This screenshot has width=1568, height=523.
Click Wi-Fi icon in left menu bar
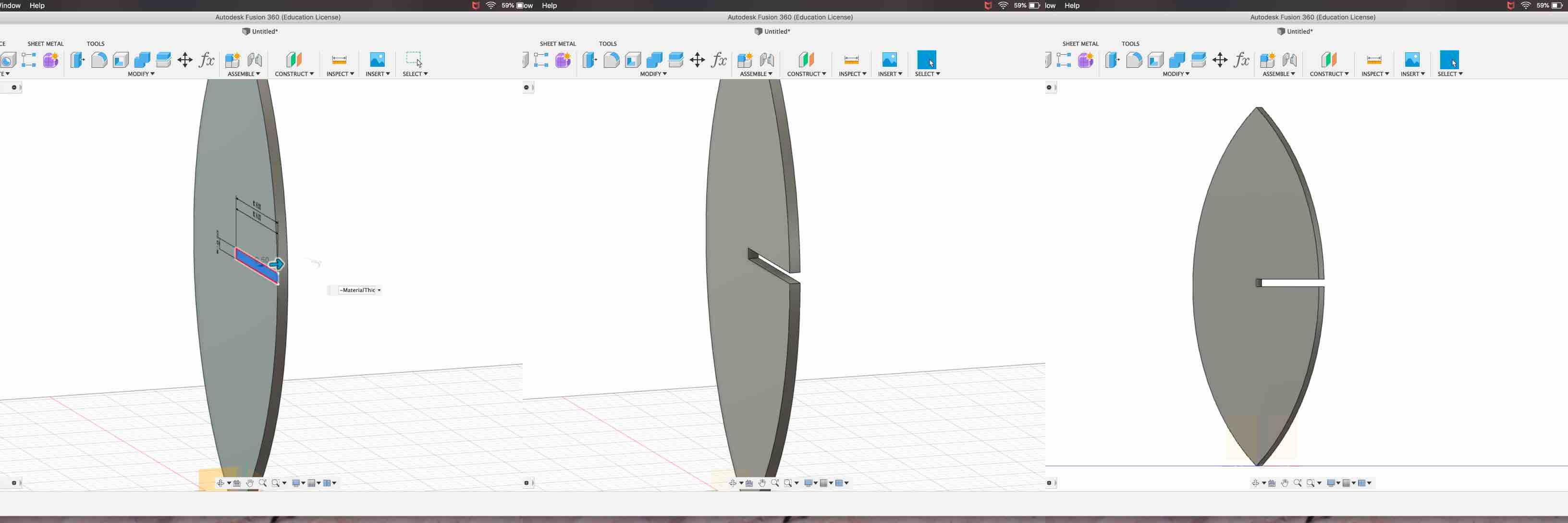pos(490,5)
